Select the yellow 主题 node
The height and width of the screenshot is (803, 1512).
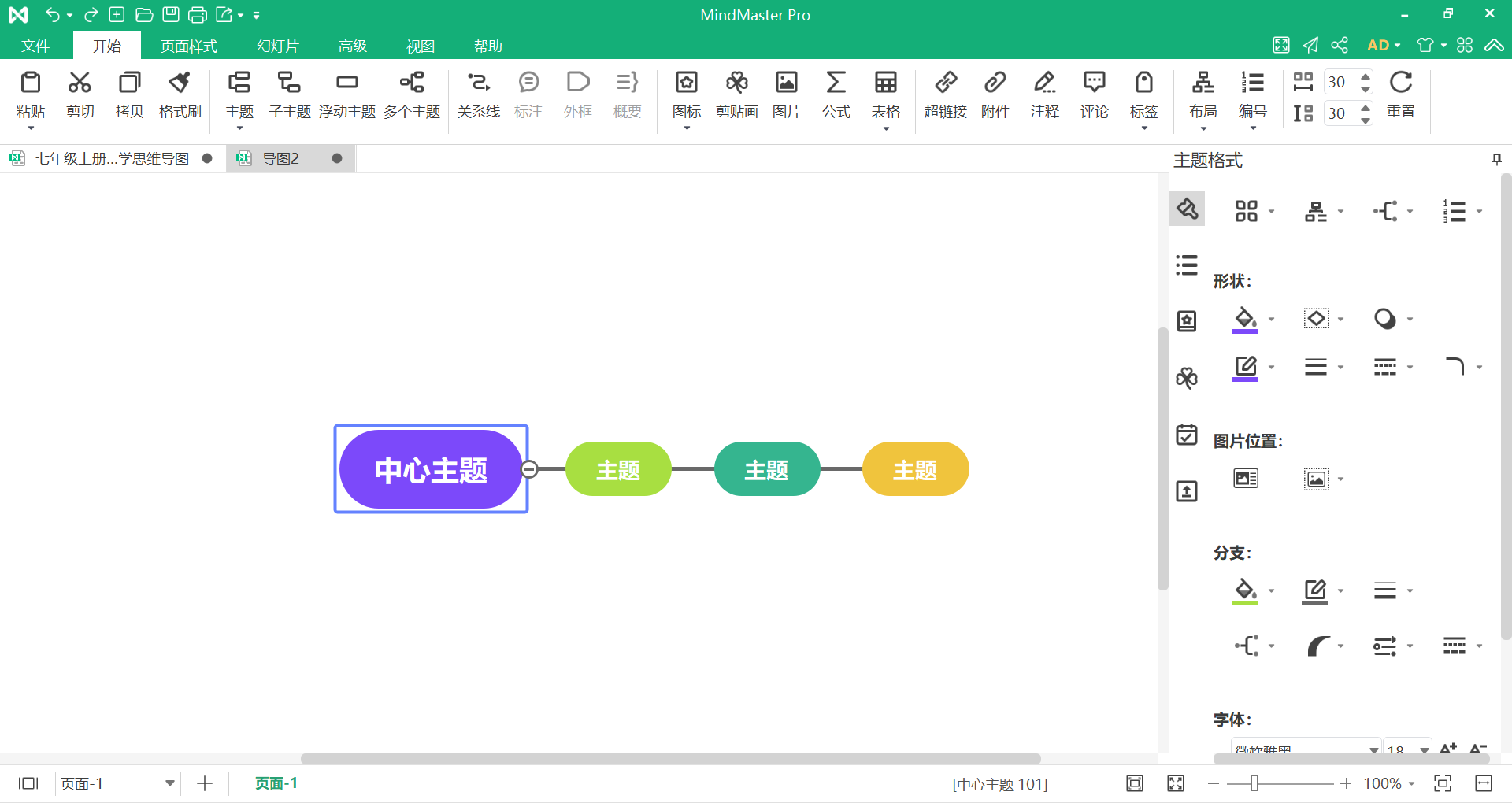pos(915,469)
